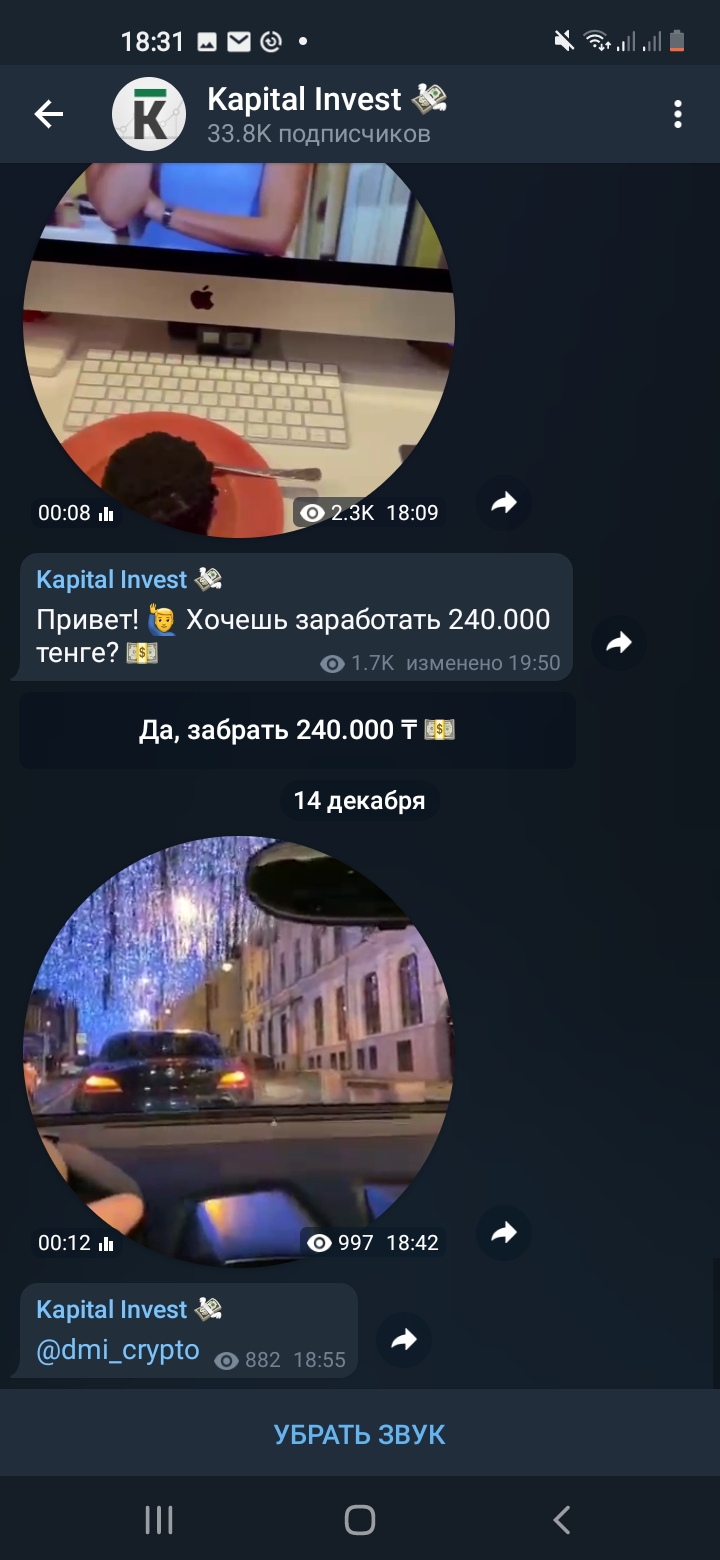
Task: Tap the 00:12 duration sound indicator
Action: 76,1243
